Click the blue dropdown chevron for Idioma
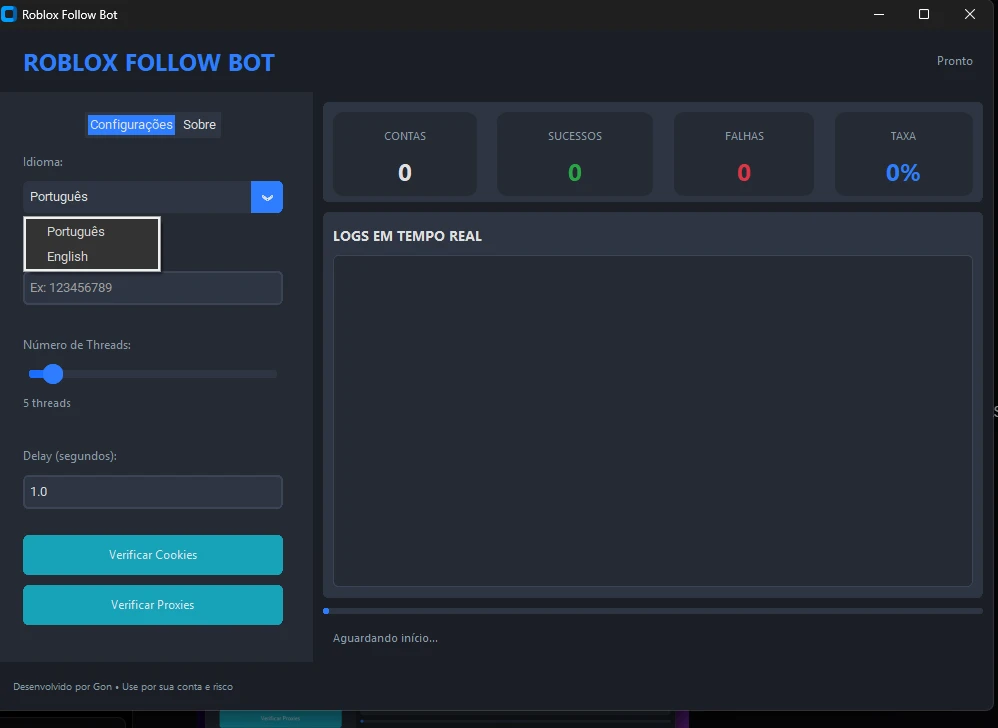Image resolution: width=998 pixels, height=728 pixels. [x=267, y=197]
